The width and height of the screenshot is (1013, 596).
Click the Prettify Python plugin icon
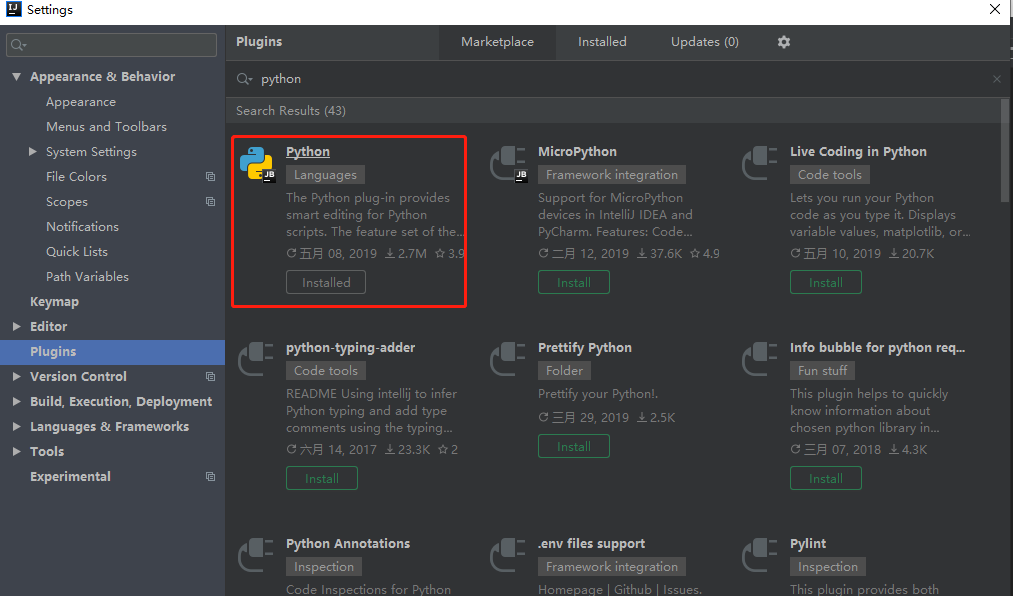tap(508, 359)
